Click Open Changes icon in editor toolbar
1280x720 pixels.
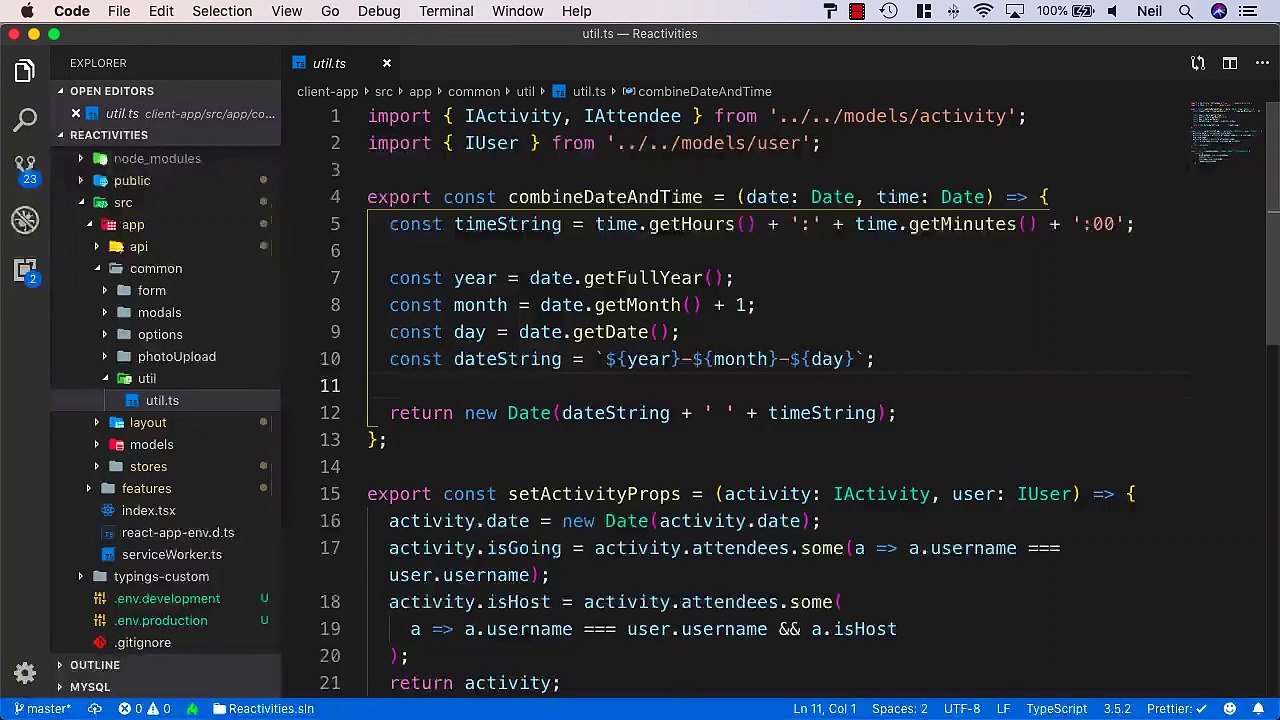click(1198, 63)
